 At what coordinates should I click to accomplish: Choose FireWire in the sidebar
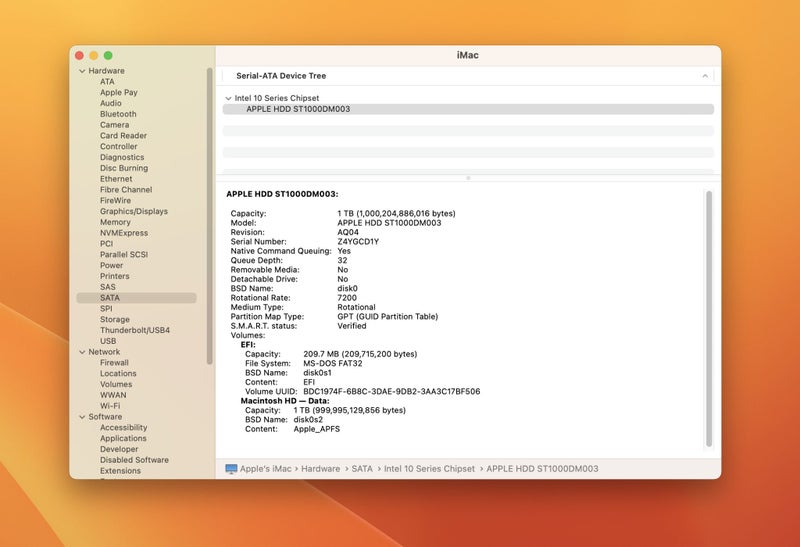tap(115, 201)
